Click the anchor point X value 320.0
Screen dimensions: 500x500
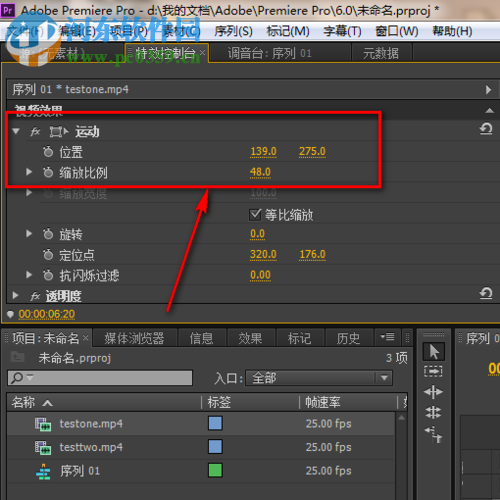(x=263, y=255)
